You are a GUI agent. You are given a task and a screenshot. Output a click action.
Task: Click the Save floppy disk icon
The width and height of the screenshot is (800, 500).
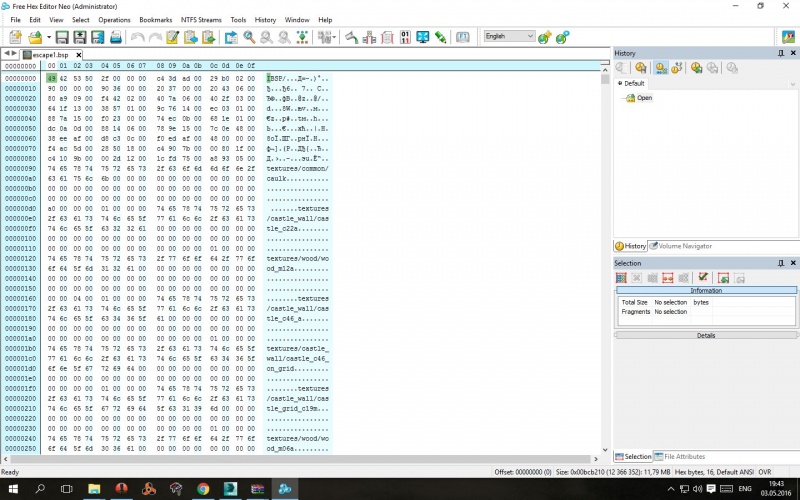62,37
